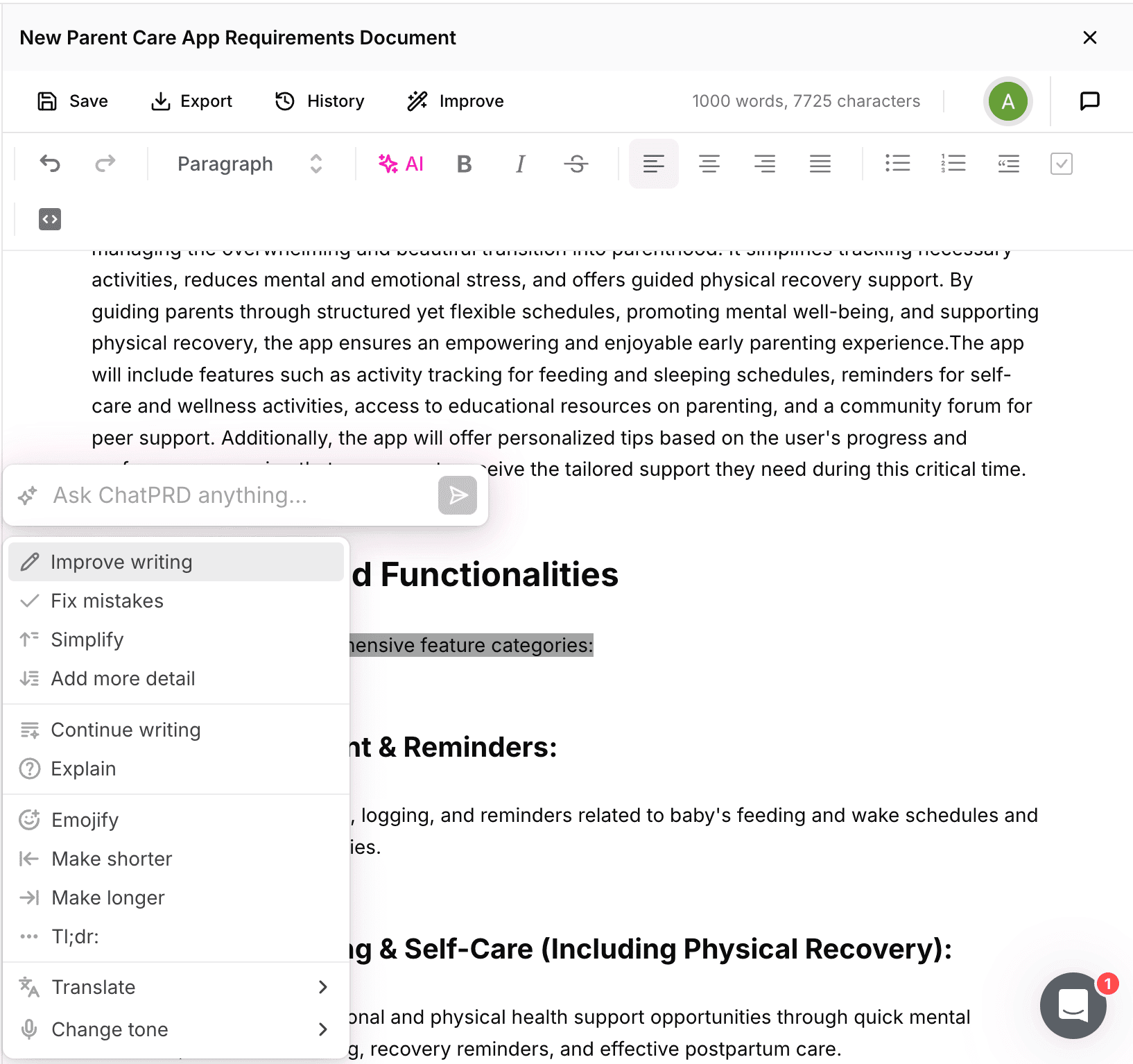
Task: Choose Simplify from the AI menu
Action: (x=87, y=640)
